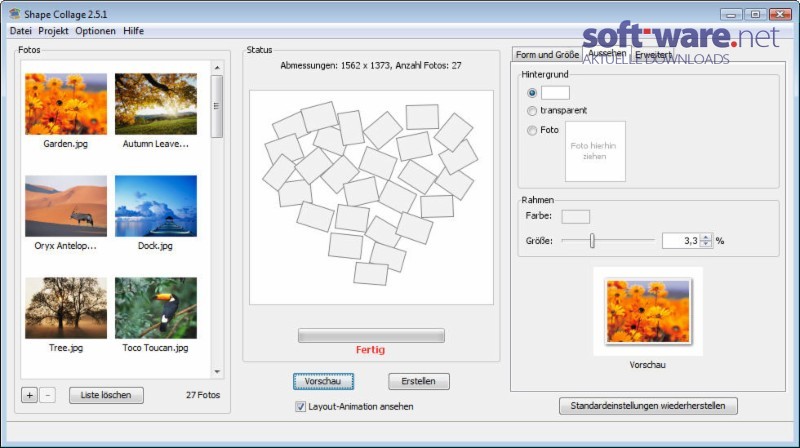Open the Projekt menu
Screen dimensions: 800x448
click(x=53, y=31)
